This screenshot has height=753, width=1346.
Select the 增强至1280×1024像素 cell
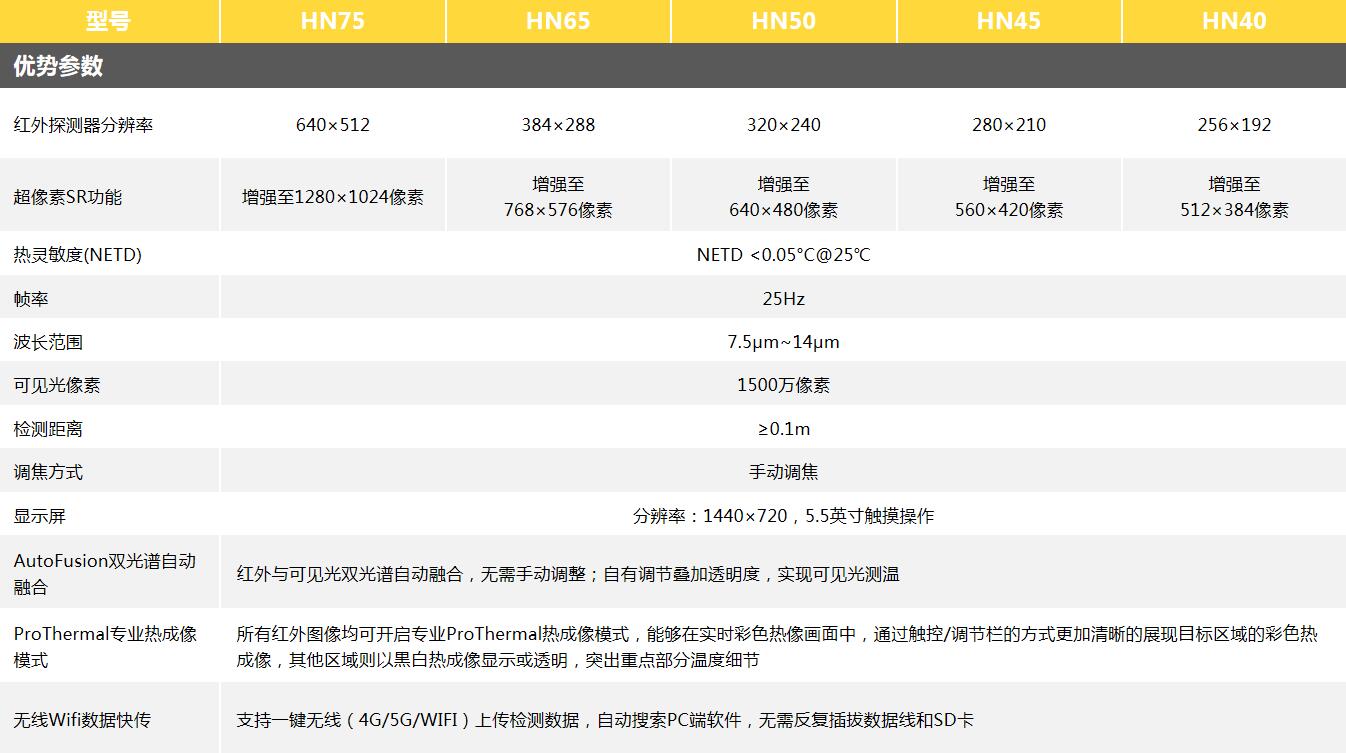(332, 197)
